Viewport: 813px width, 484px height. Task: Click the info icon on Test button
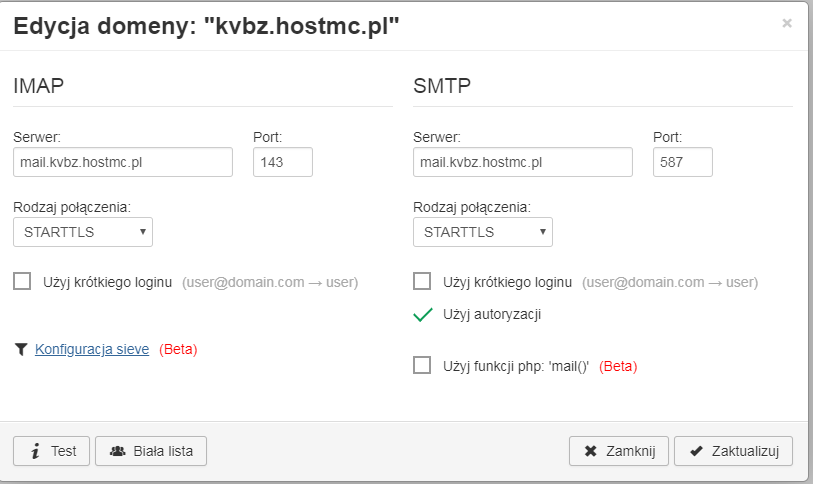pos(35,451)
